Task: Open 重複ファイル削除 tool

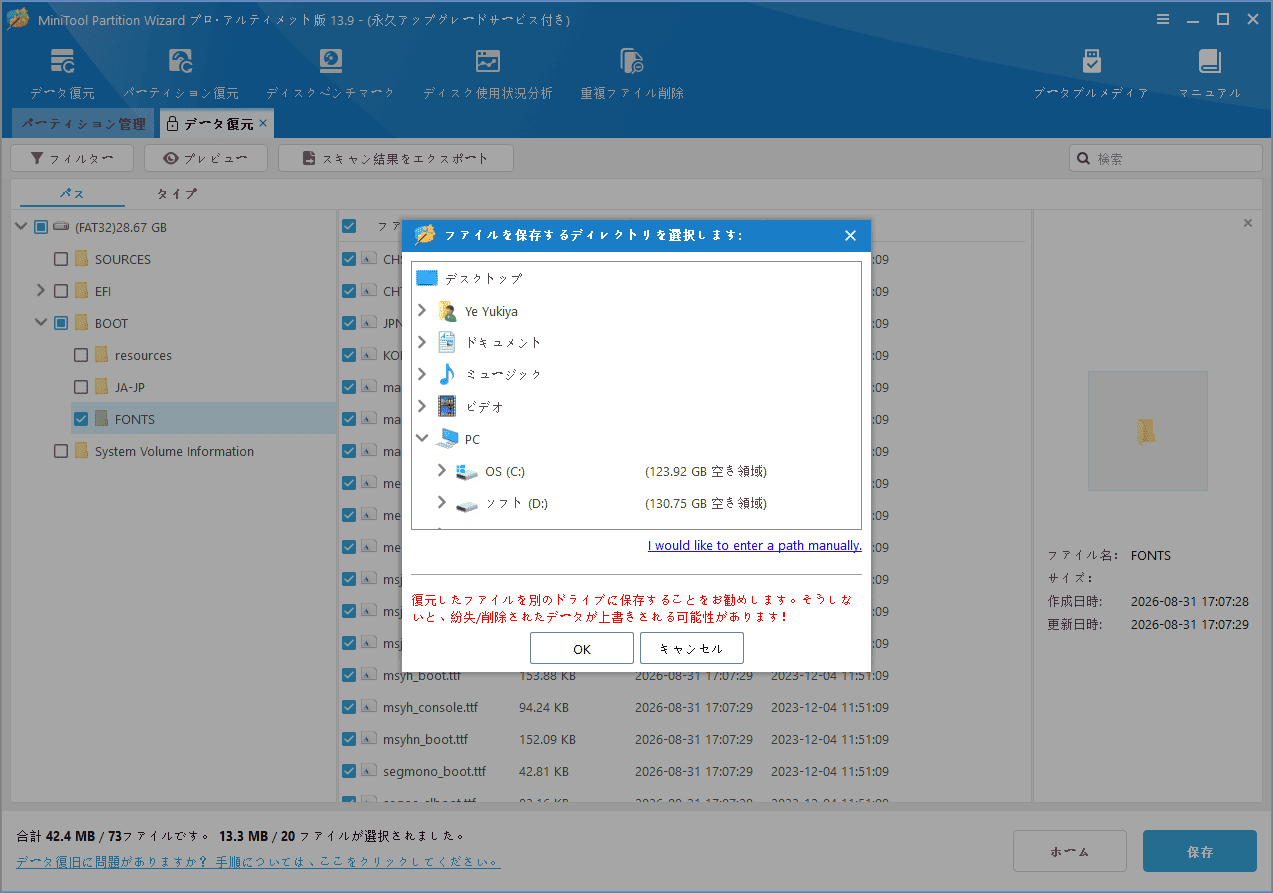Action: 632,74
